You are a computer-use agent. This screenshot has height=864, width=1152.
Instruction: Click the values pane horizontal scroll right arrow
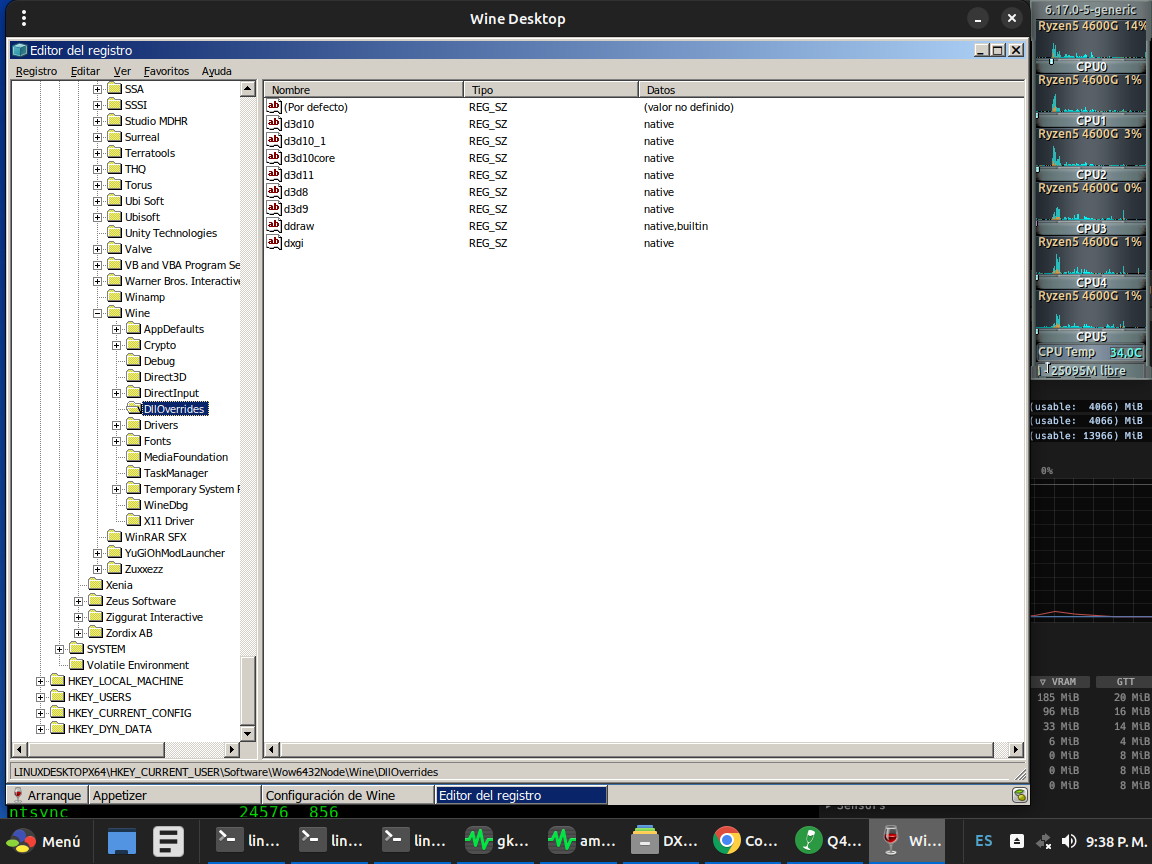click(1016, 749)
